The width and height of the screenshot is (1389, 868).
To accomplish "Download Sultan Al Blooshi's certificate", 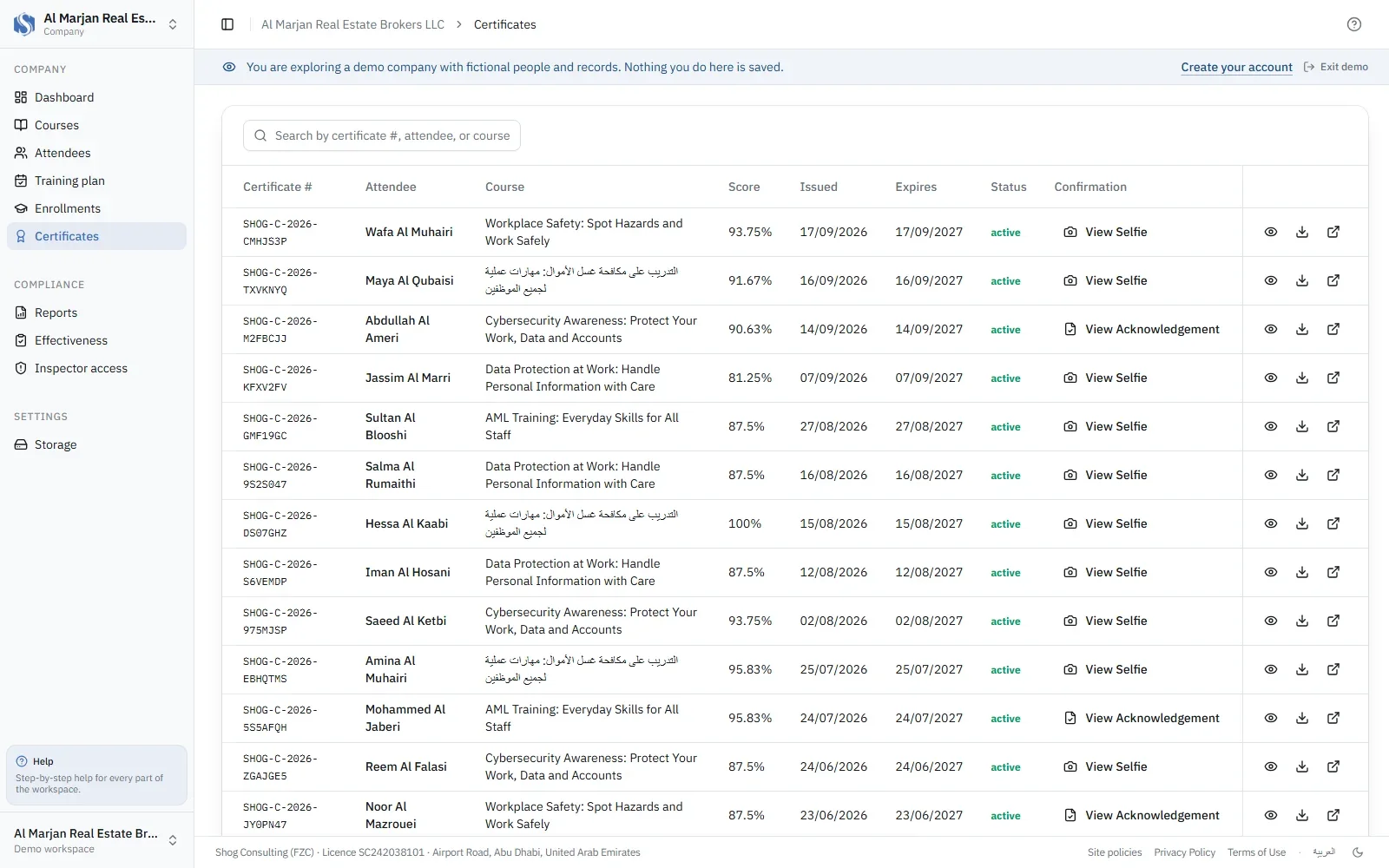I will pos(1302,426).
